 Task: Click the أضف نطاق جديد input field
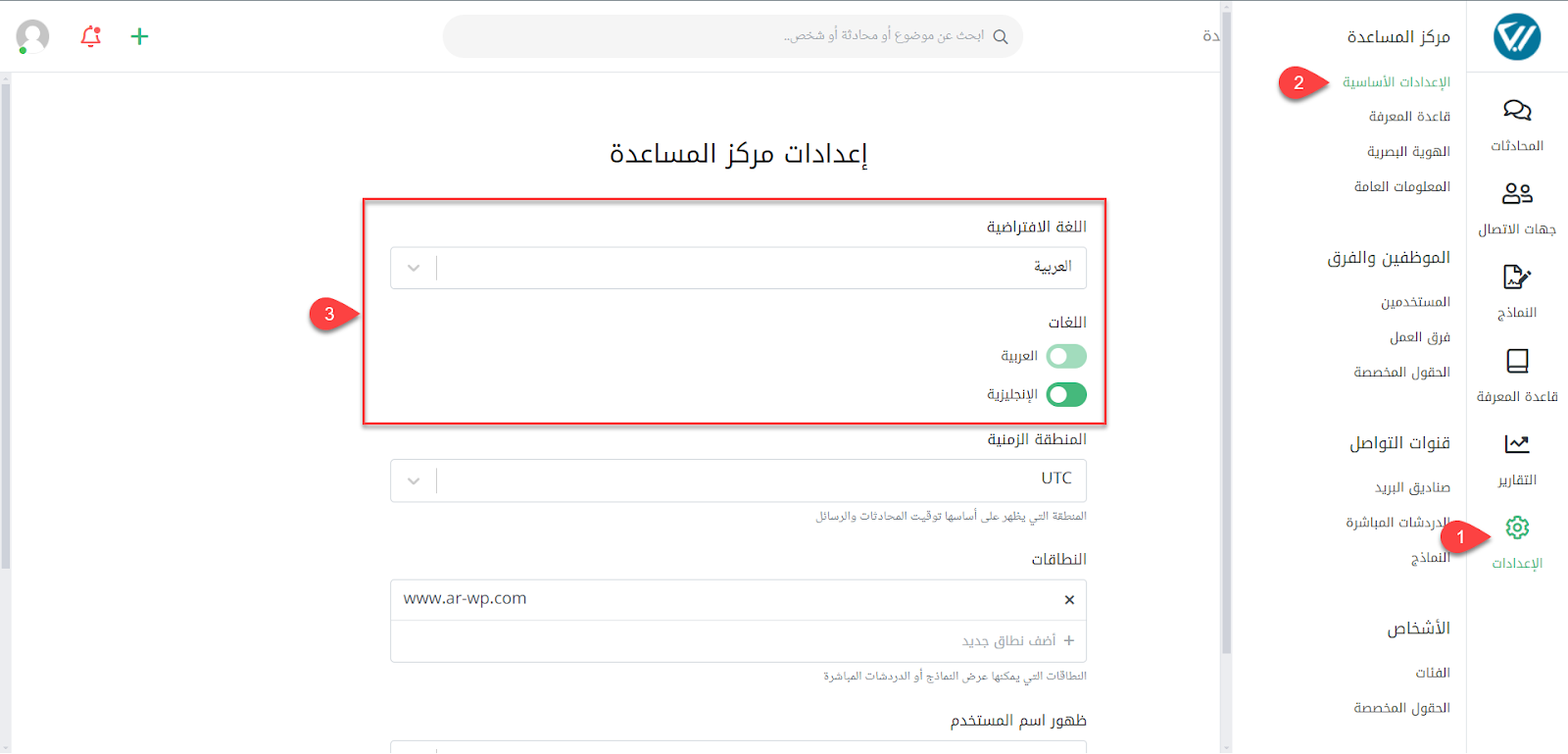coord(738,641)
